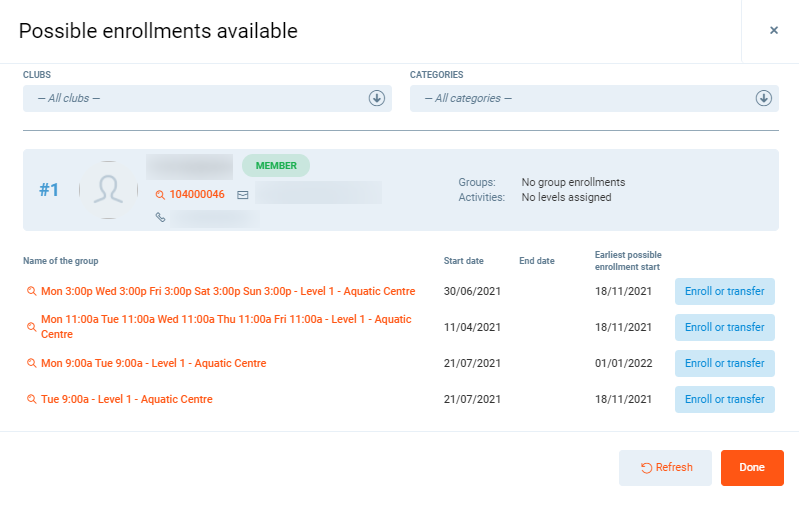Image resolution: width=799 pixels, height=505 pixels.
Task: Click arrow icon in Categories filter
Action: click(763, 98)
